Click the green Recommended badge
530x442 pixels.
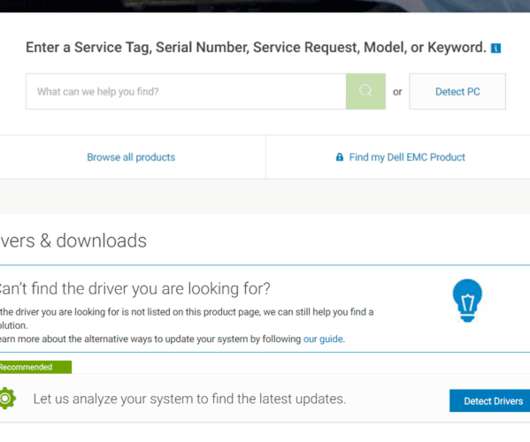35,367
